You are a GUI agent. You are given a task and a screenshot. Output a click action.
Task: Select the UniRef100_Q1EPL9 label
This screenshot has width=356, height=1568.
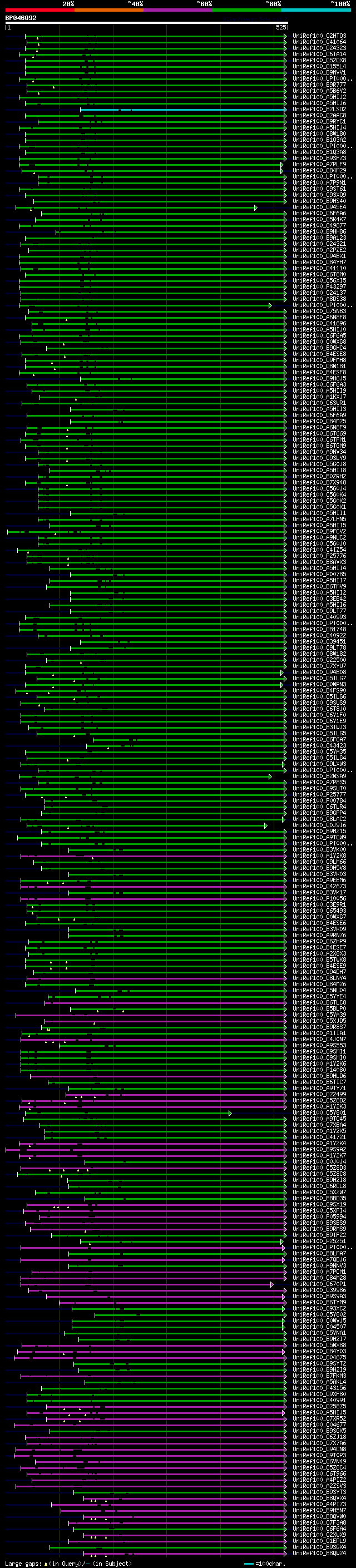319,1541
